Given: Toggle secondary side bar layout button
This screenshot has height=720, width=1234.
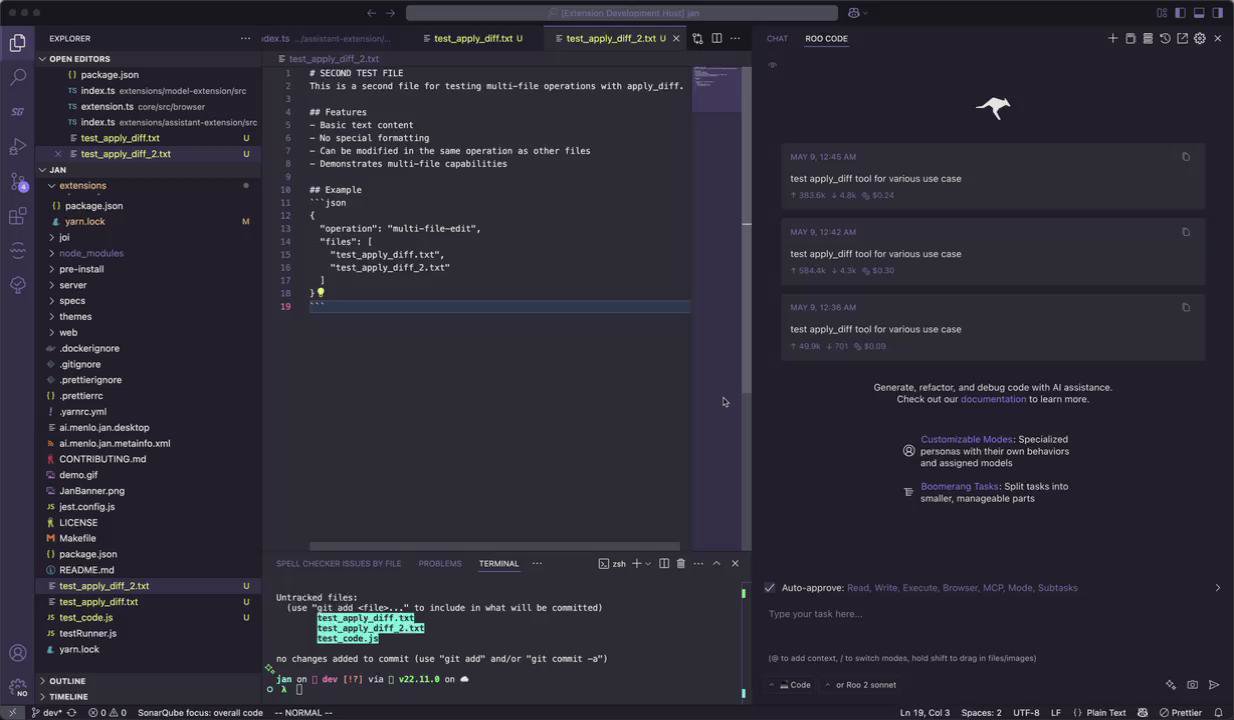Looking at the screenshot, I should [1218, 13].
